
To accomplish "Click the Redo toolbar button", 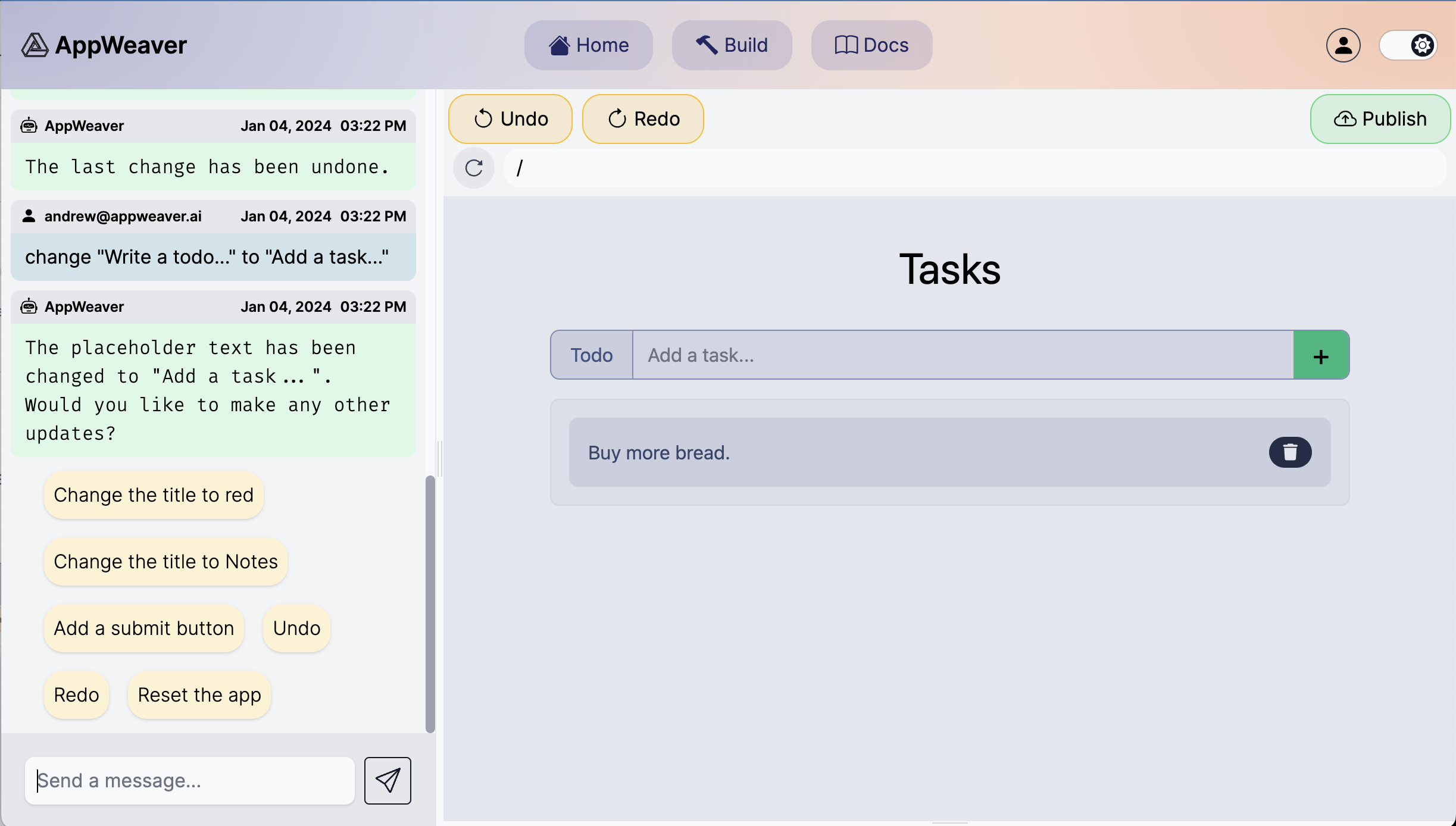I will 643,119.
